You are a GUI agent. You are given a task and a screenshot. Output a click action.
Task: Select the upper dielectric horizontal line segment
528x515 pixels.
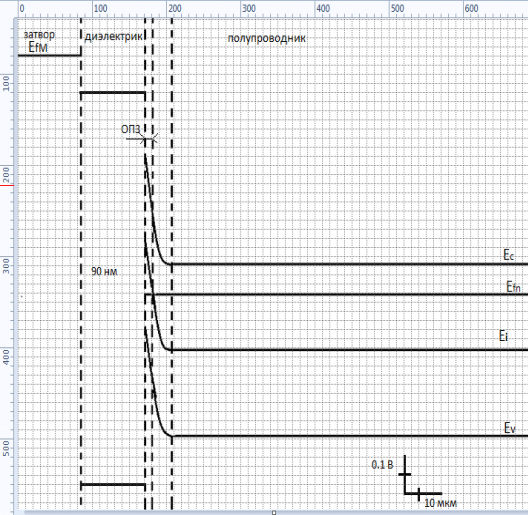tap(113, 92)
